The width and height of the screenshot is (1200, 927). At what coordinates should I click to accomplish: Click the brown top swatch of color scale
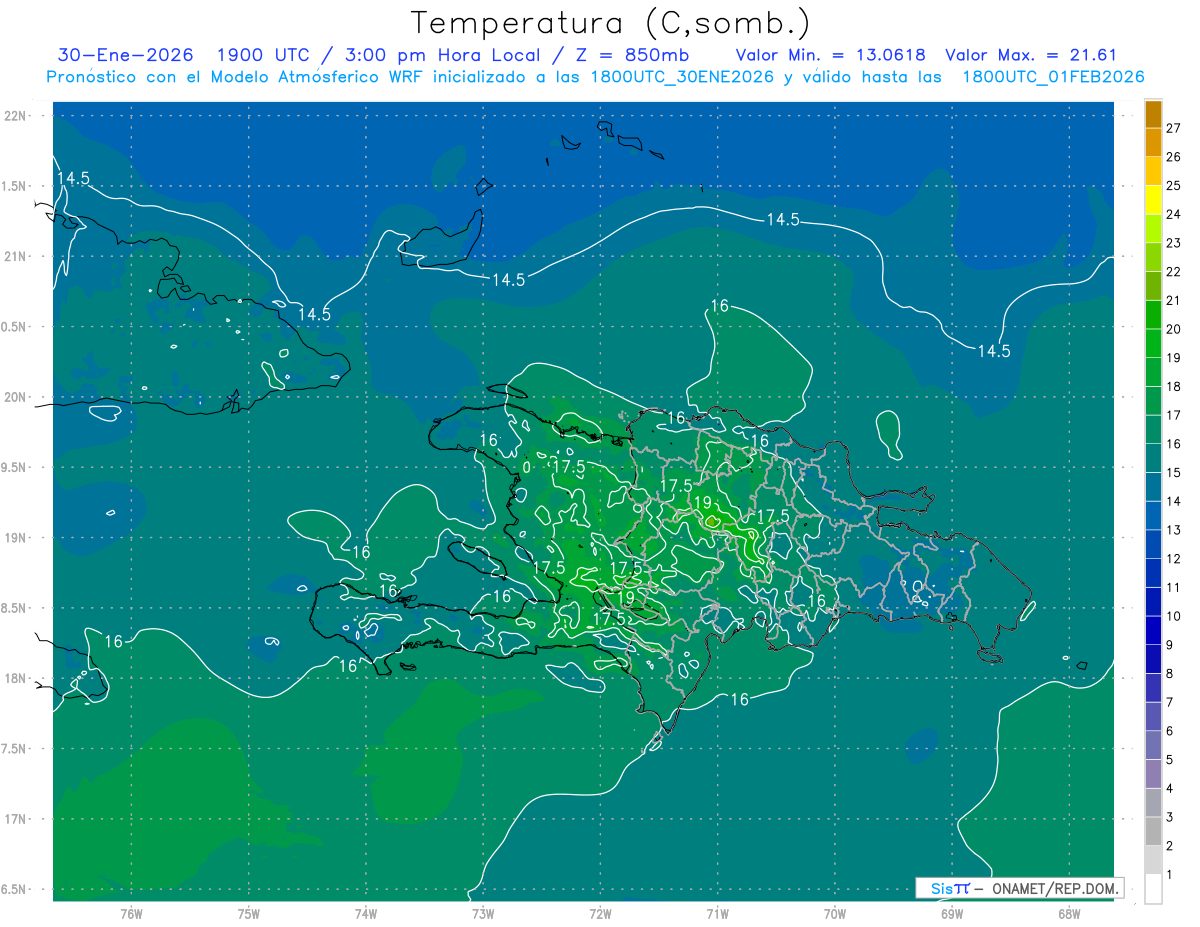point(1153,114)
